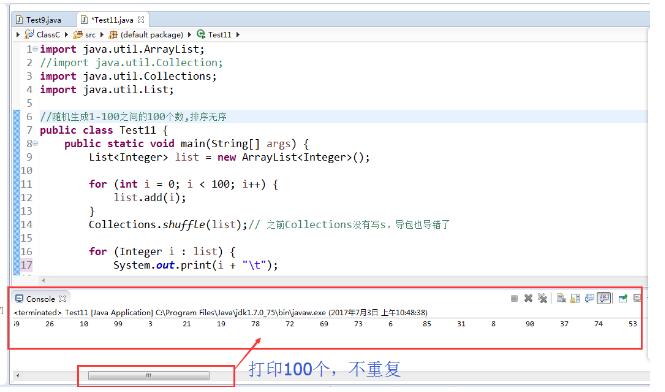Collapse the main method fold at line 8
Image resolution: width=665 pixels, height=392 pixels.
click(36, 144)
